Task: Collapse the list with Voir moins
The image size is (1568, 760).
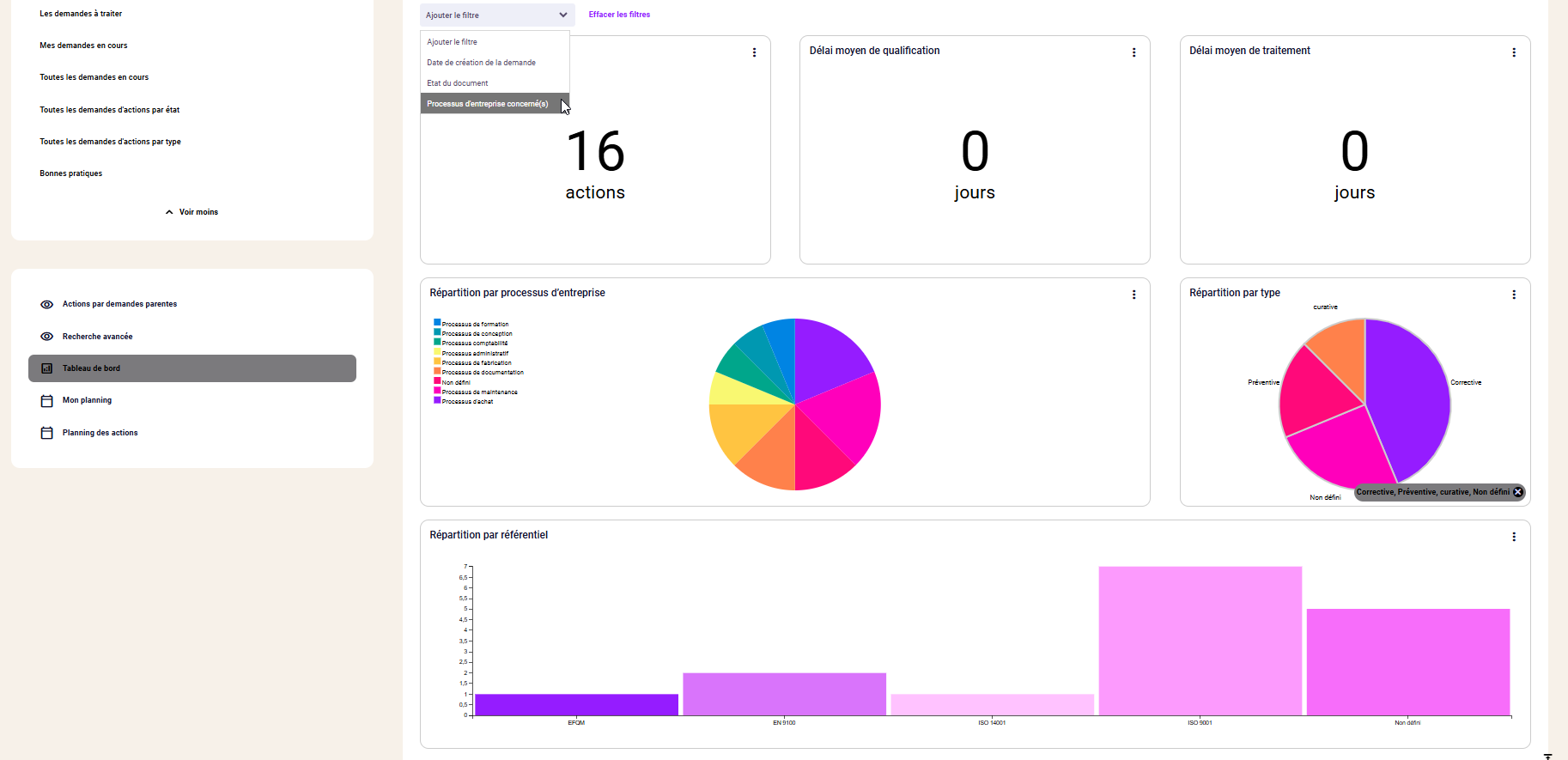Action: [x=191, y=212]
